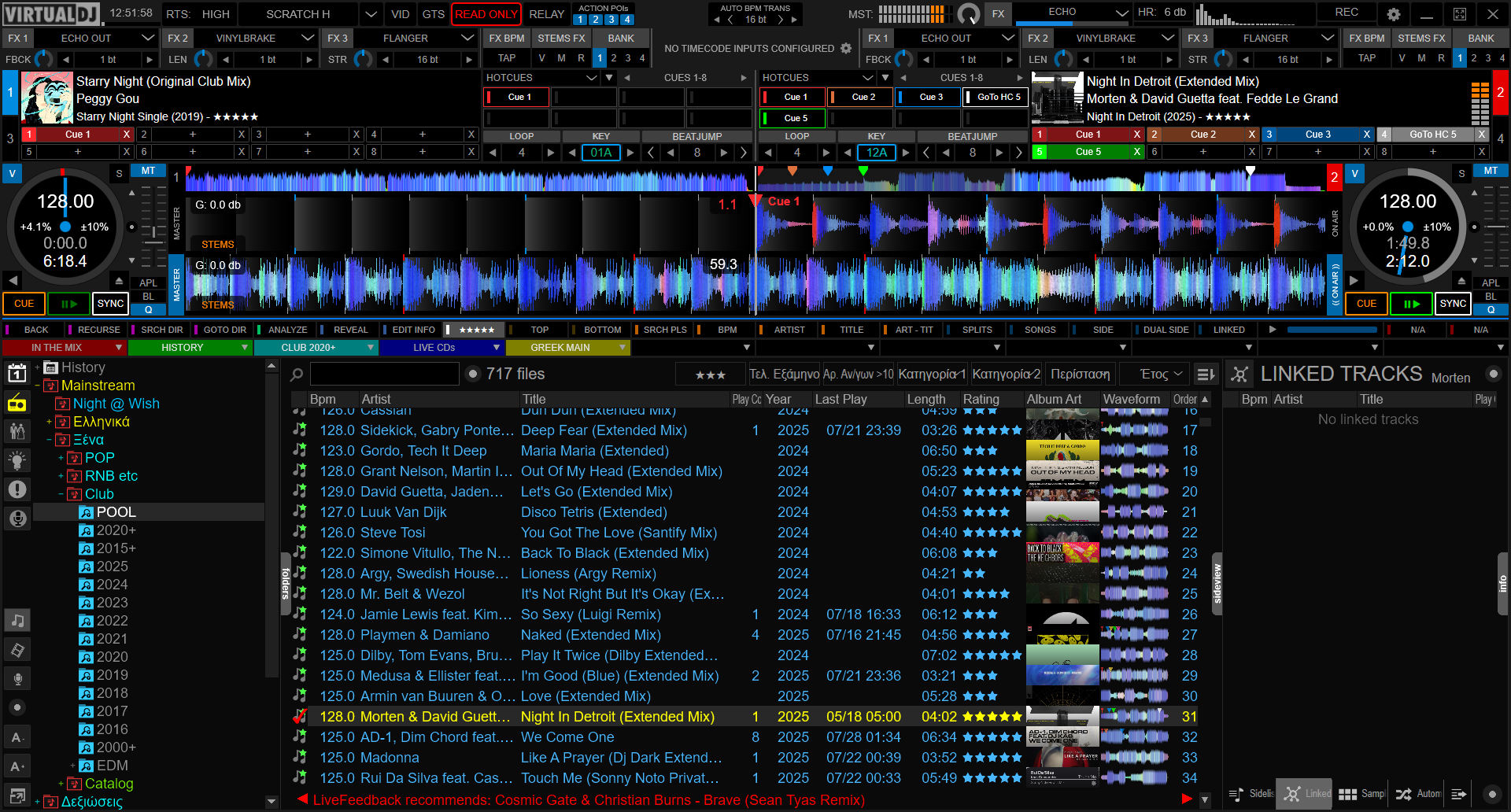Open the CLUB 2020+ shortcut dropdown arrow
This screenshot has width=1511, height=812.
[371, 348]
